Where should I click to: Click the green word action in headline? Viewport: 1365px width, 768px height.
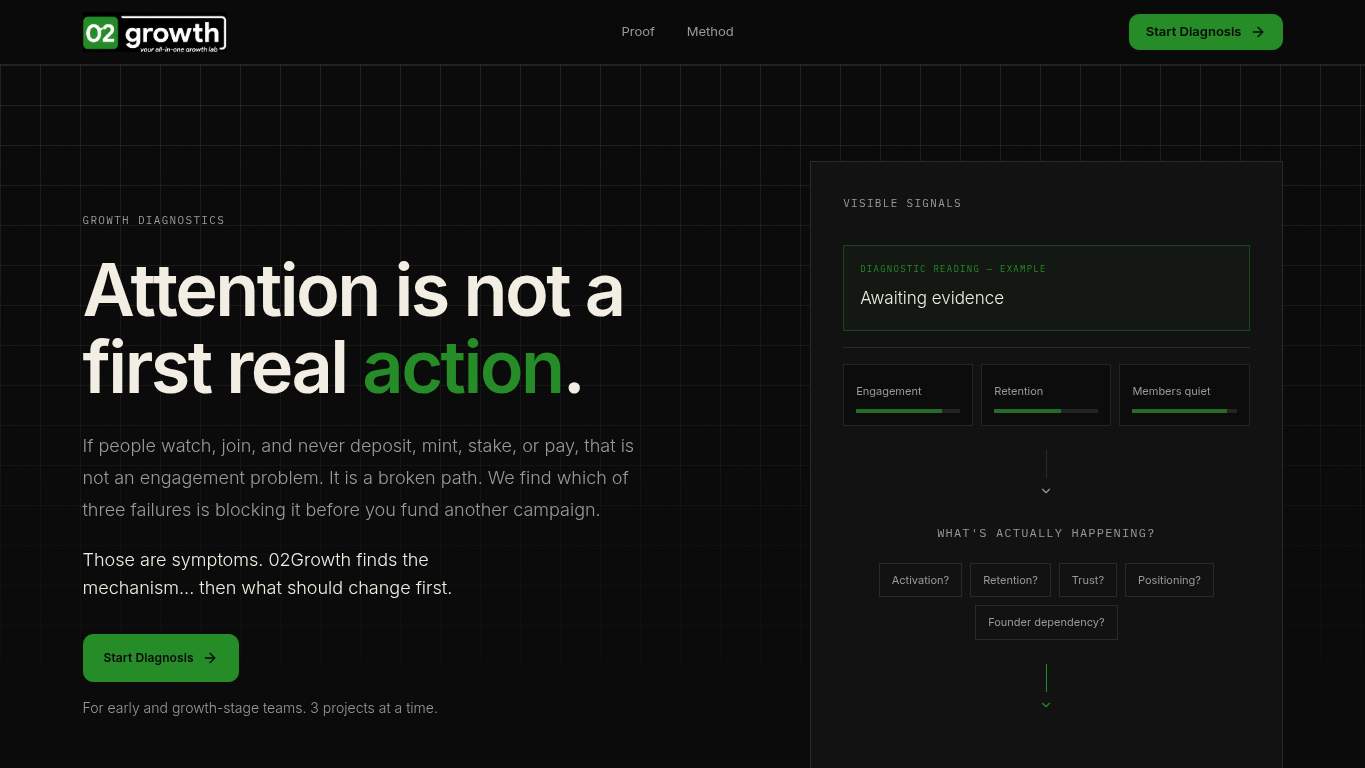point(463,368)
